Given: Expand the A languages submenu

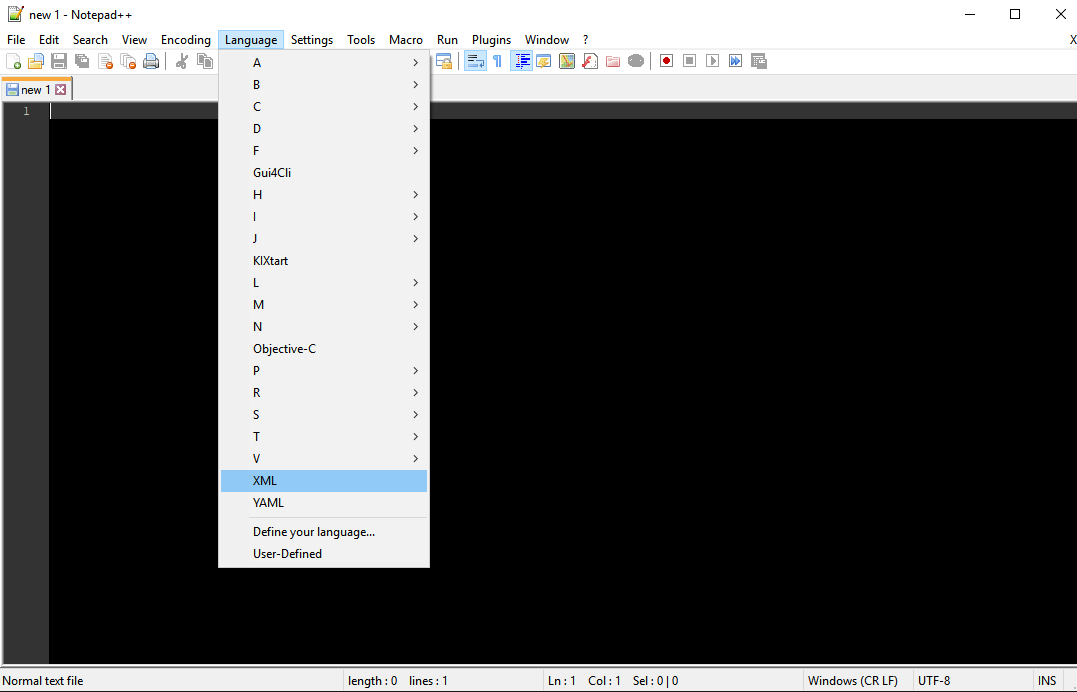Looking at the screenshot, I should [324, 62].
